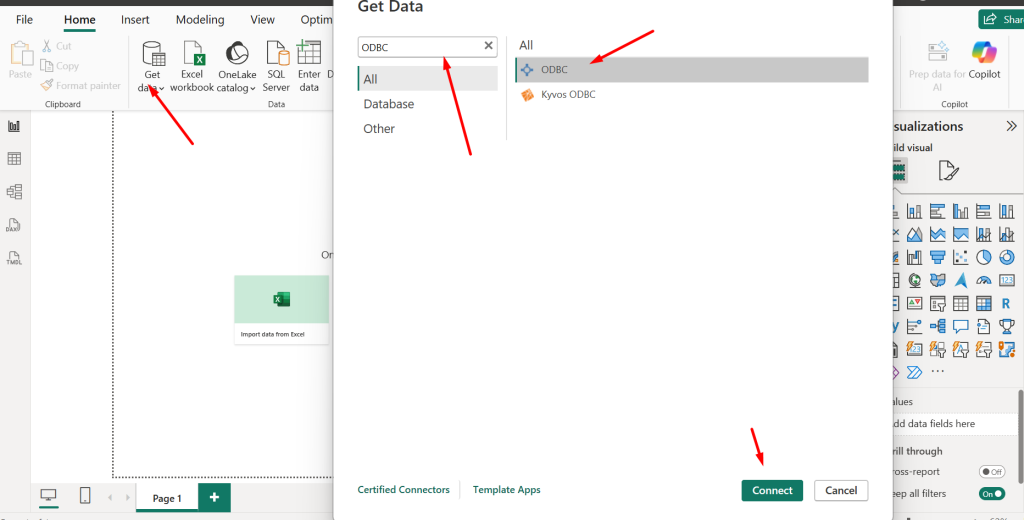Insert a Scatter chart visual
This screenshot has height=520, width=1024.
tap(960, 257)
